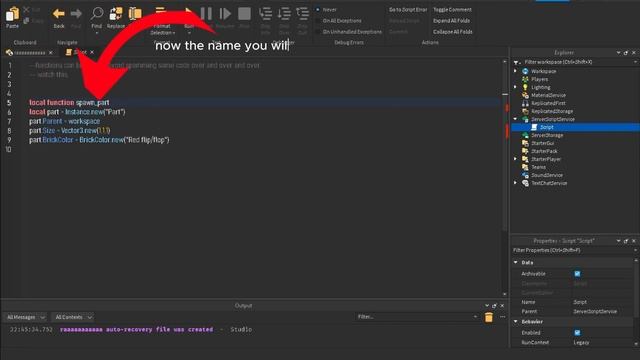This screenshot has height=360, width=640.
Task: Select StarterGui in the Explorer
Action: coord(542,143)
